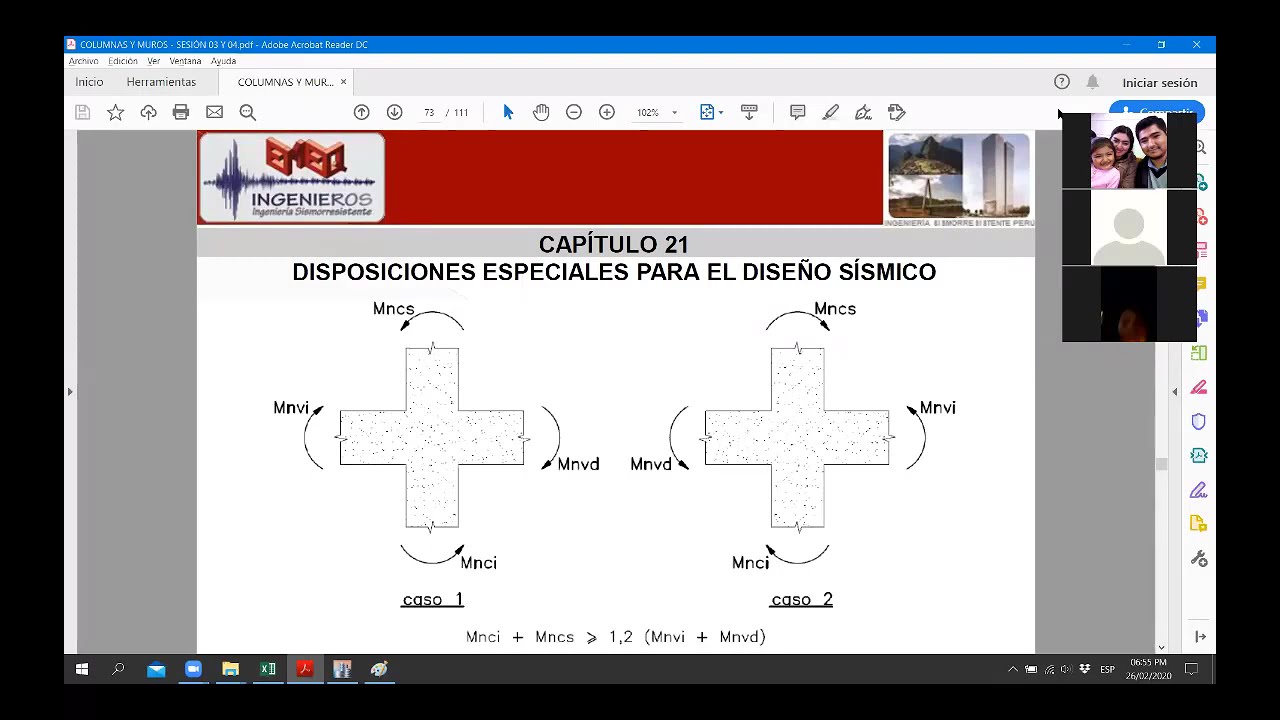Open the Archivo menu
Screen dimensions: 1280x720
pos(83,61)
